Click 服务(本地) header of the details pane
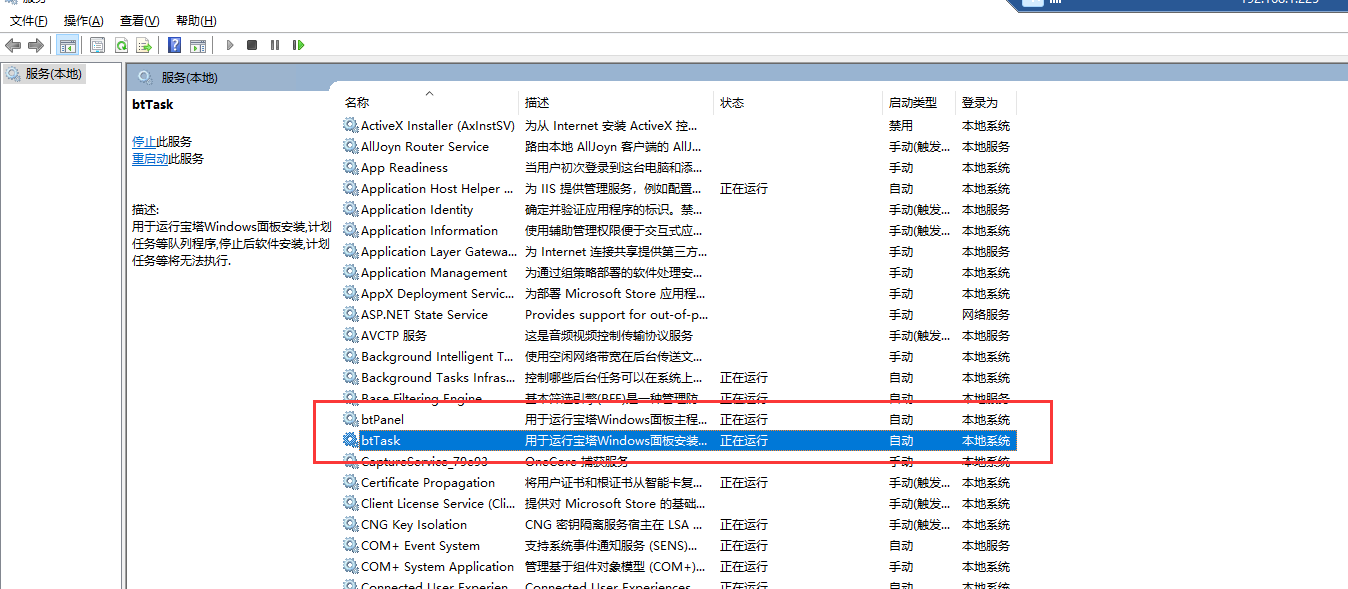This screenshot has height=589, width=1348. tap(189, 78)
